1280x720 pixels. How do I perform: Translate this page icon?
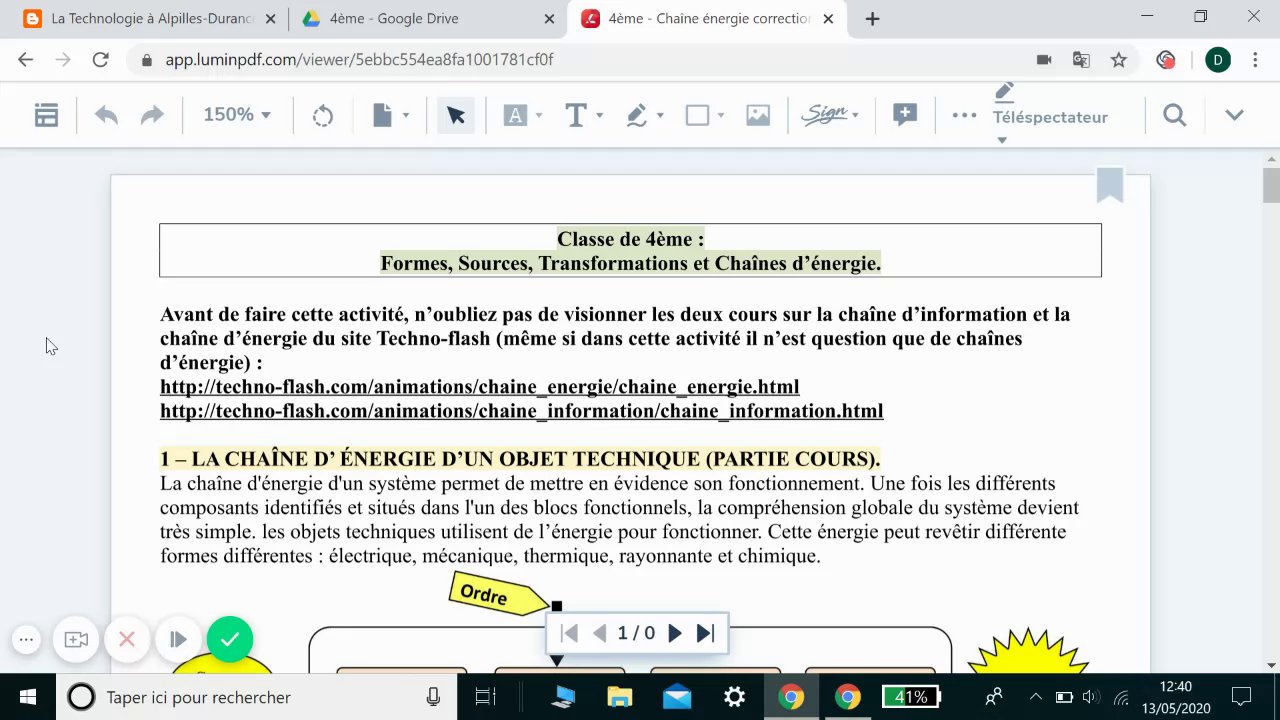click(1081, 60)
